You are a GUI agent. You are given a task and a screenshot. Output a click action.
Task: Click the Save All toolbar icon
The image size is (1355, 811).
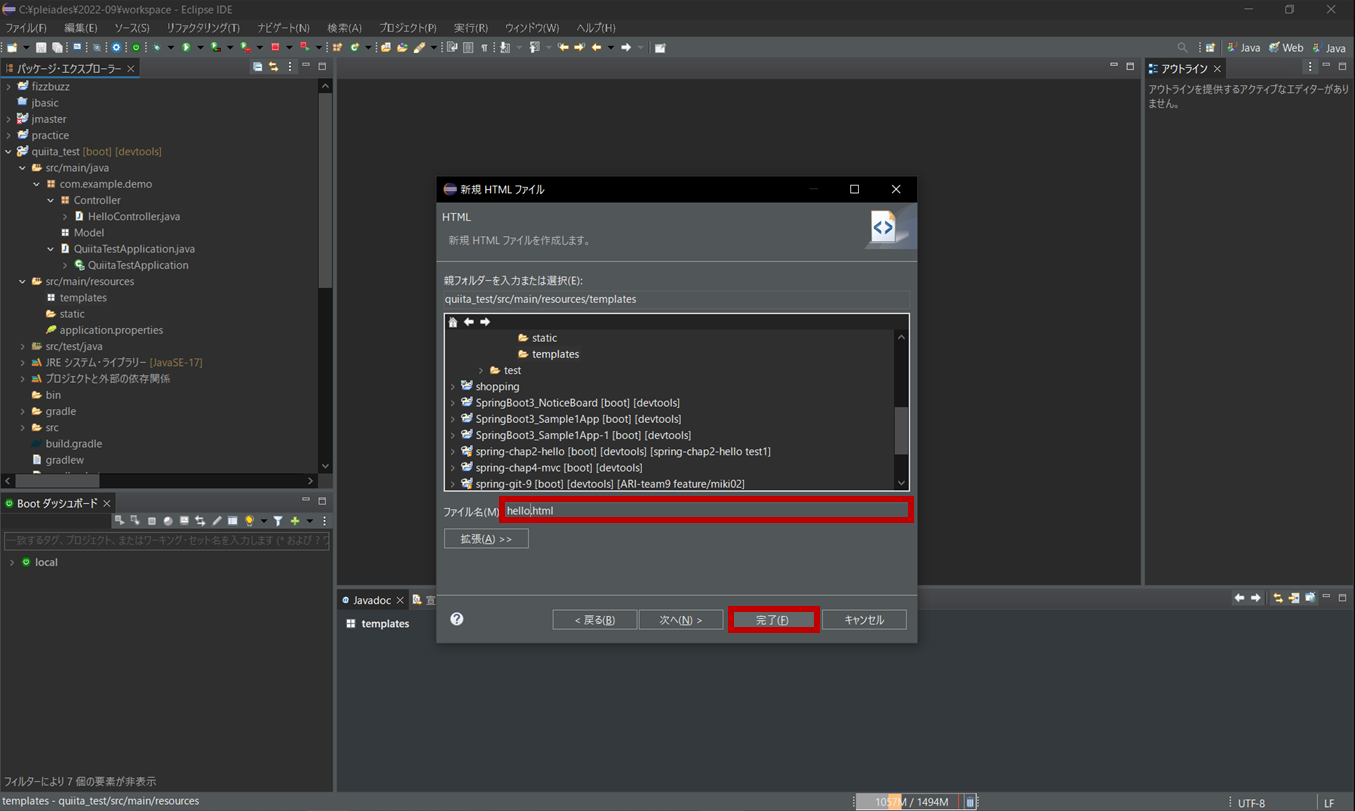58,47
